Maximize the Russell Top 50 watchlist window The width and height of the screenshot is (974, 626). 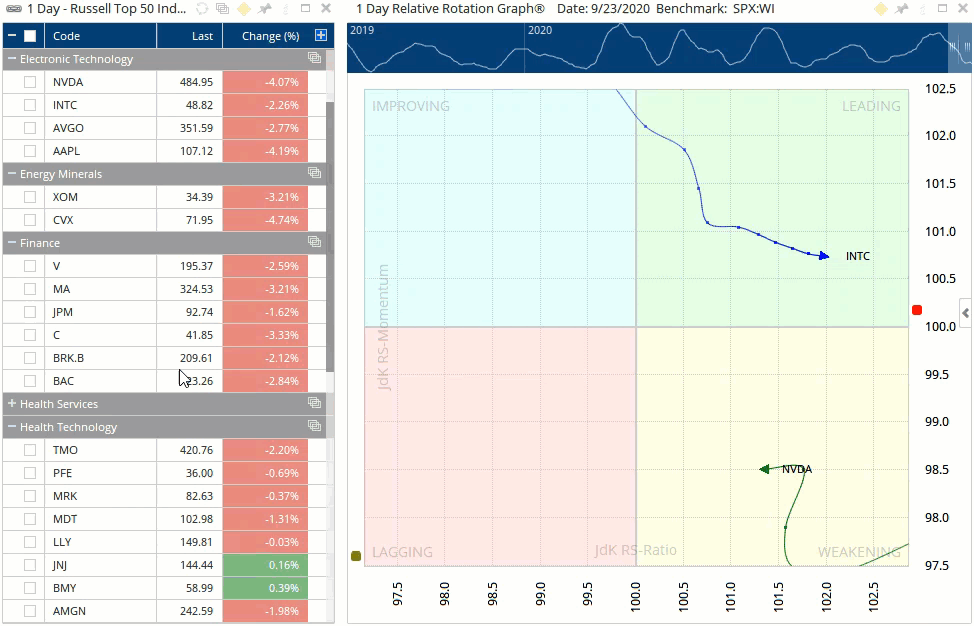pos(305,8)
